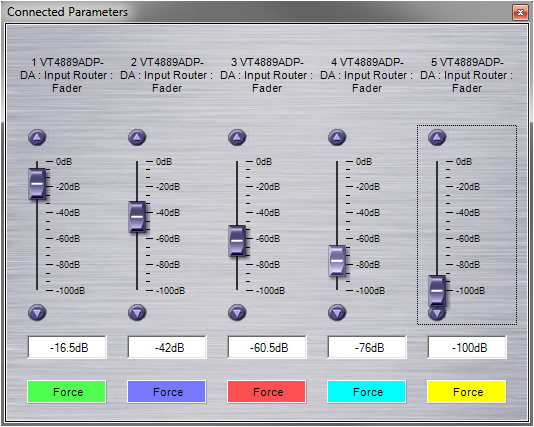The height and width of the screenshot is (427, 534).
Task: Grab the fader 3 slider knob
Action: (x=237, y=240)
